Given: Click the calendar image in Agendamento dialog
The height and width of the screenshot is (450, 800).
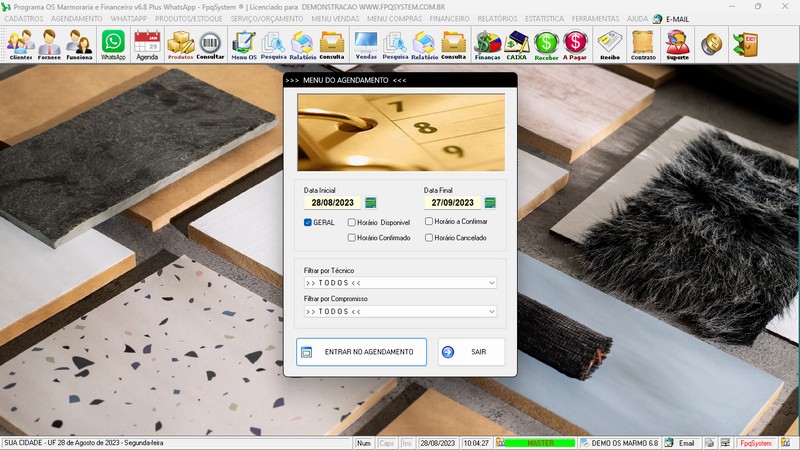Looking at the screenshot, I should coord(401,132).
